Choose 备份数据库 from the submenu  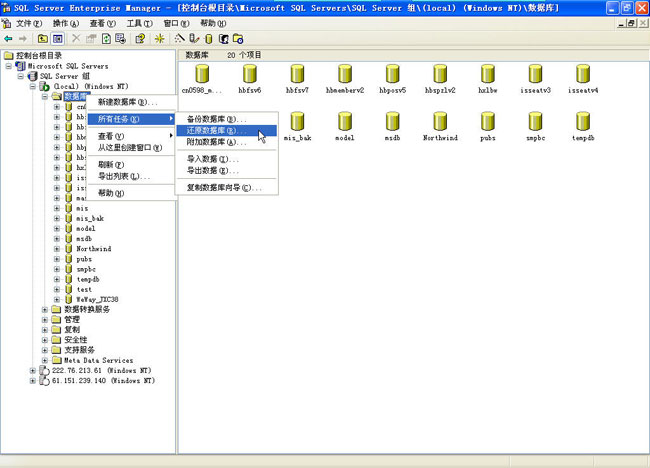pyautogui.click(x=227, y=119)
